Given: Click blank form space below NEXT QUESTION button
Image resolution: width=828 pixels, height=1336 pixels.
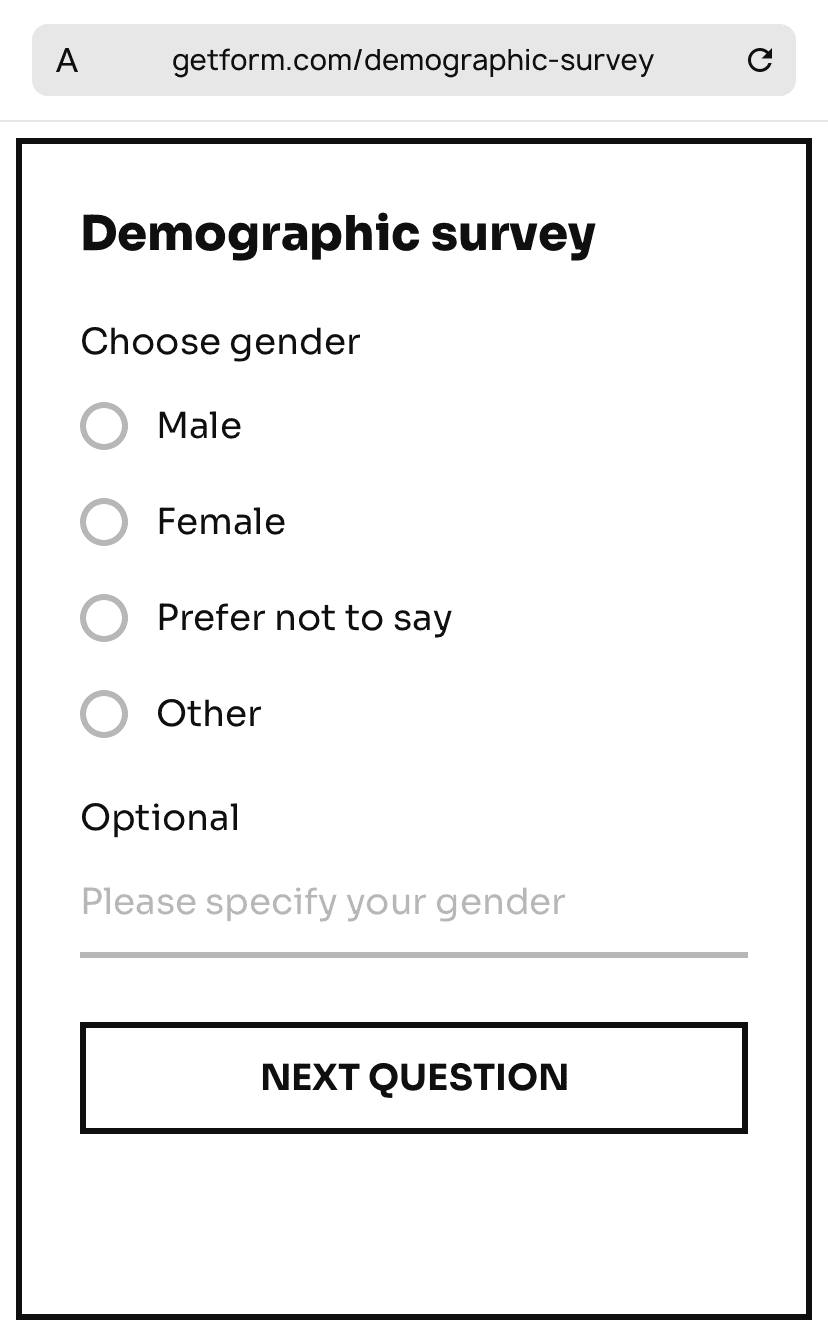Looking at the screenshot, I should (413, 1220).
